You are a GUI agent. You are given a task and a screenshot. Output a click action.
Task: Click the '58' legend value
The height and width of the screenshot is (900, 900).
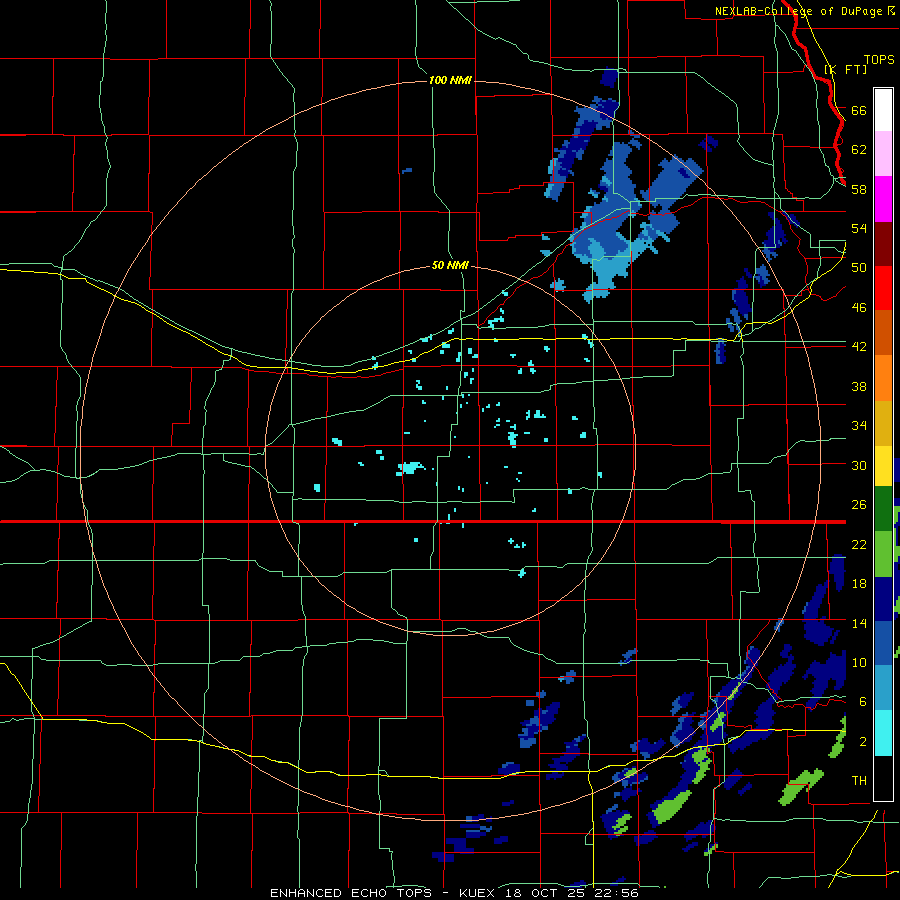[x=859, y=189]
